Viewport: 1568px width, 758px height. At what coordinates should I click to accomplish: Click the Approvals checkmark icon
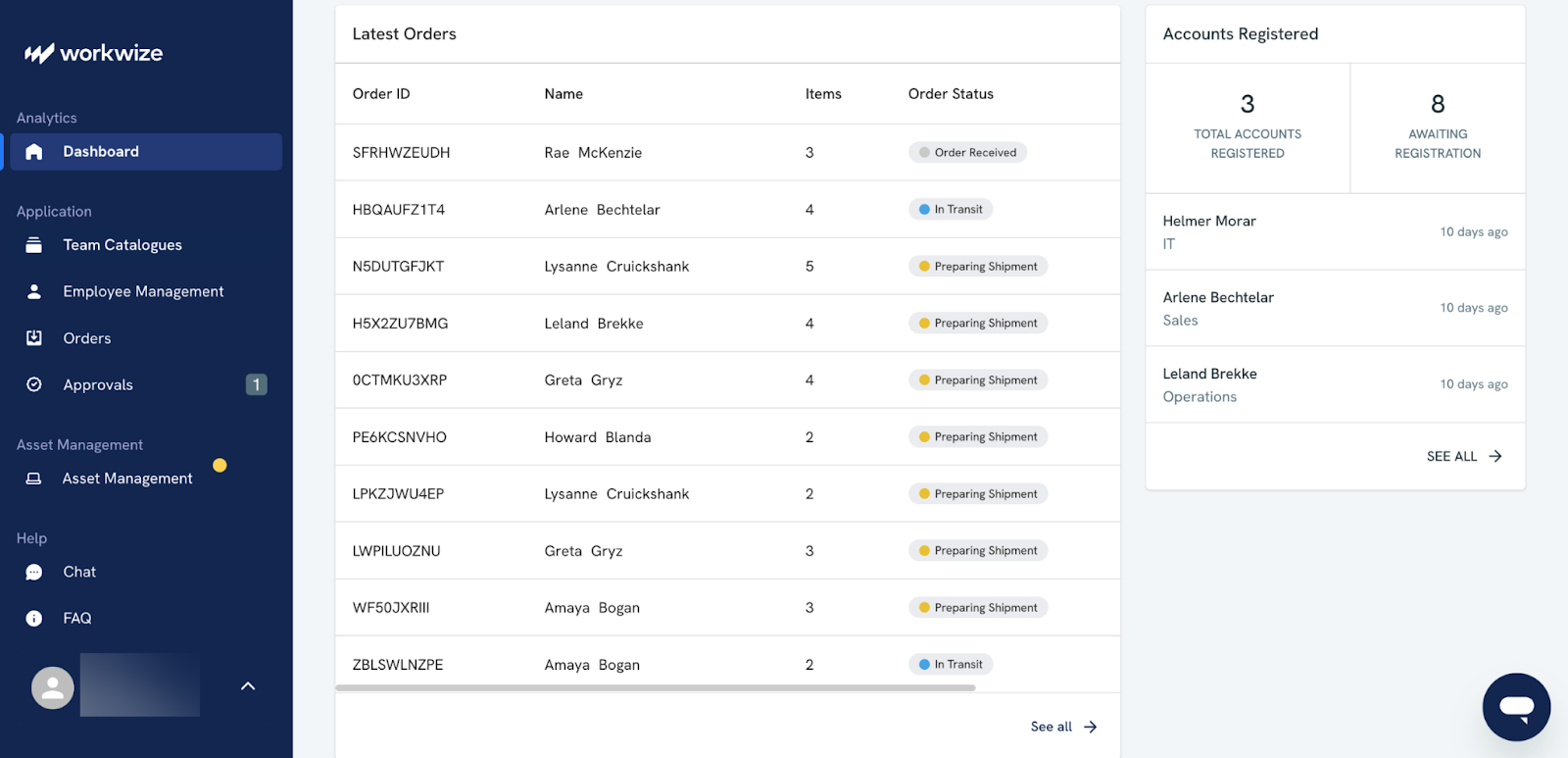click(x=34, y=384)
